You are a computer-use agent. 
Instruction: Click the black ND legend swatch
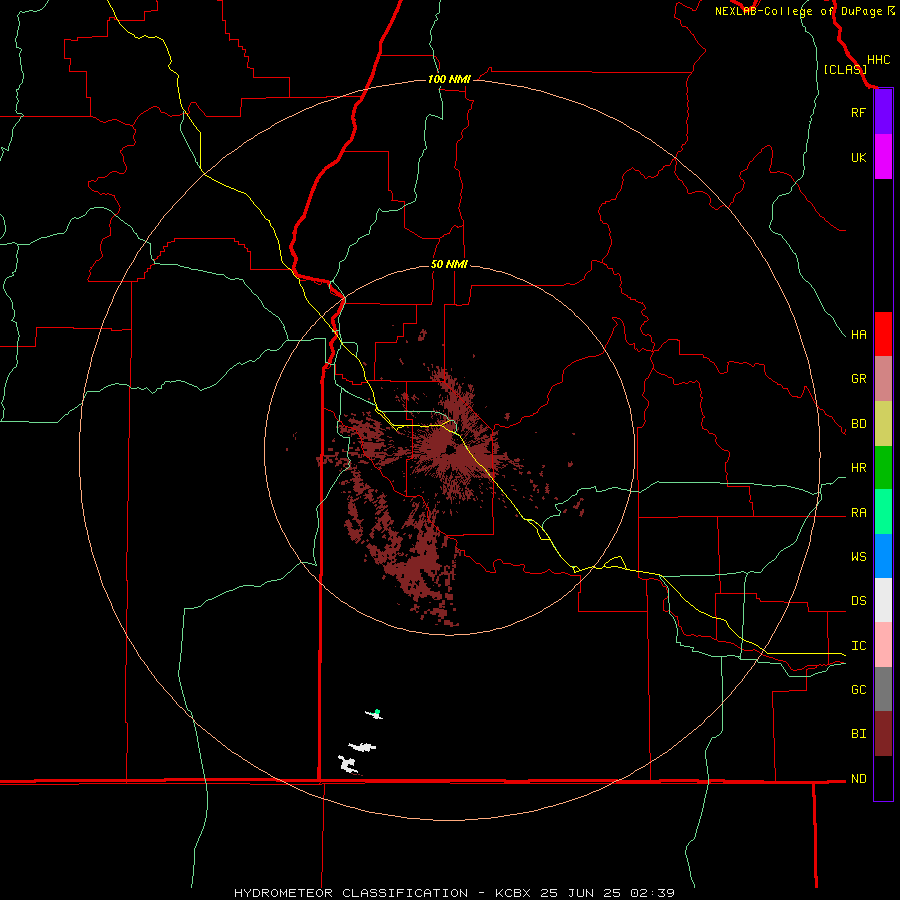(883, 778)
